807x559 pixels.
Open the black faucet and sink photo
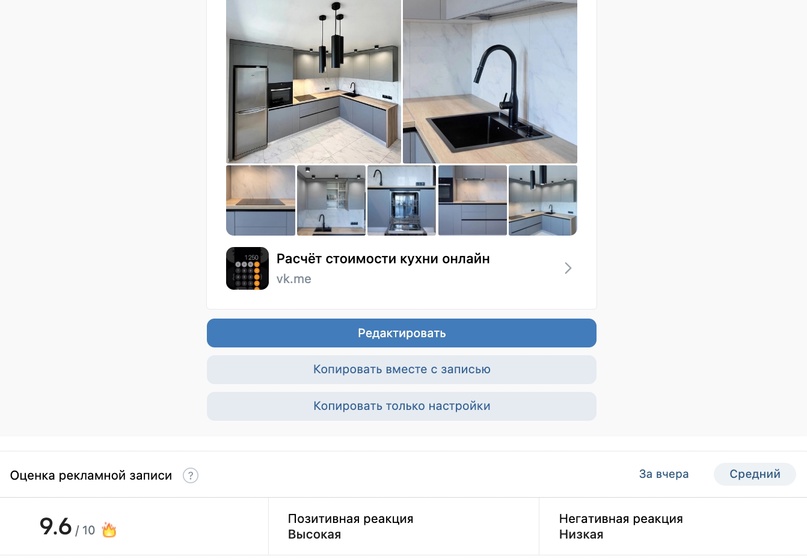(490, 81)
